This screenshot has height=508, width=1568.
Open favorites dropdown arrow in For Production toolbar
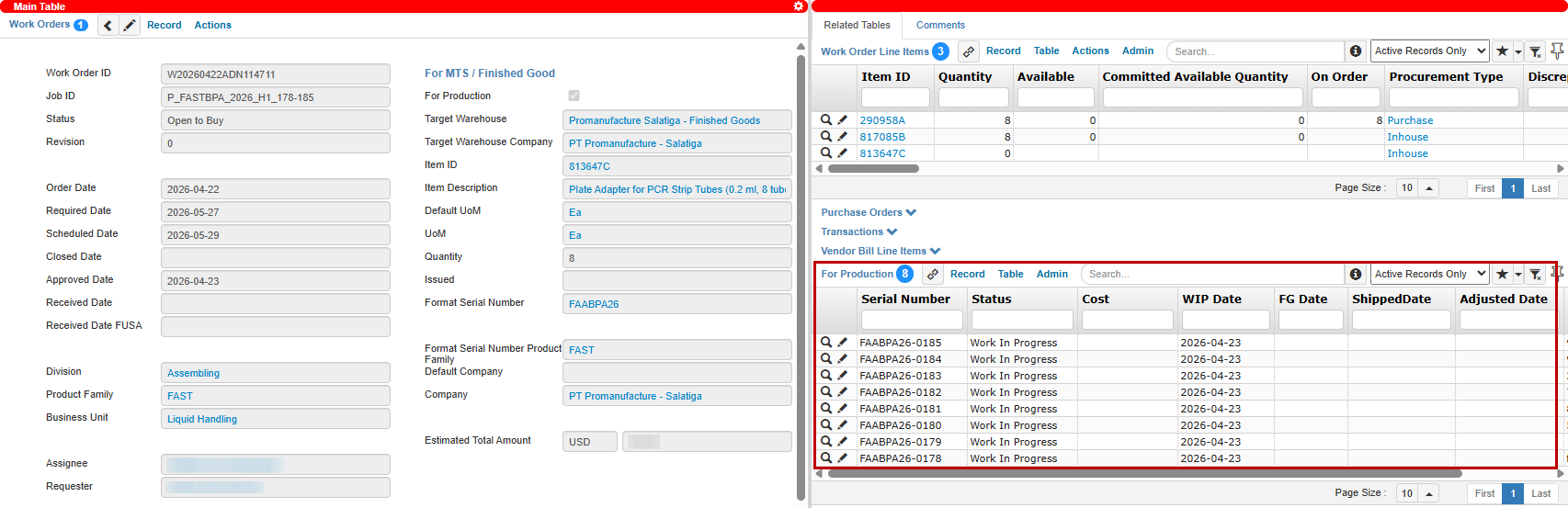point(1518,276)
